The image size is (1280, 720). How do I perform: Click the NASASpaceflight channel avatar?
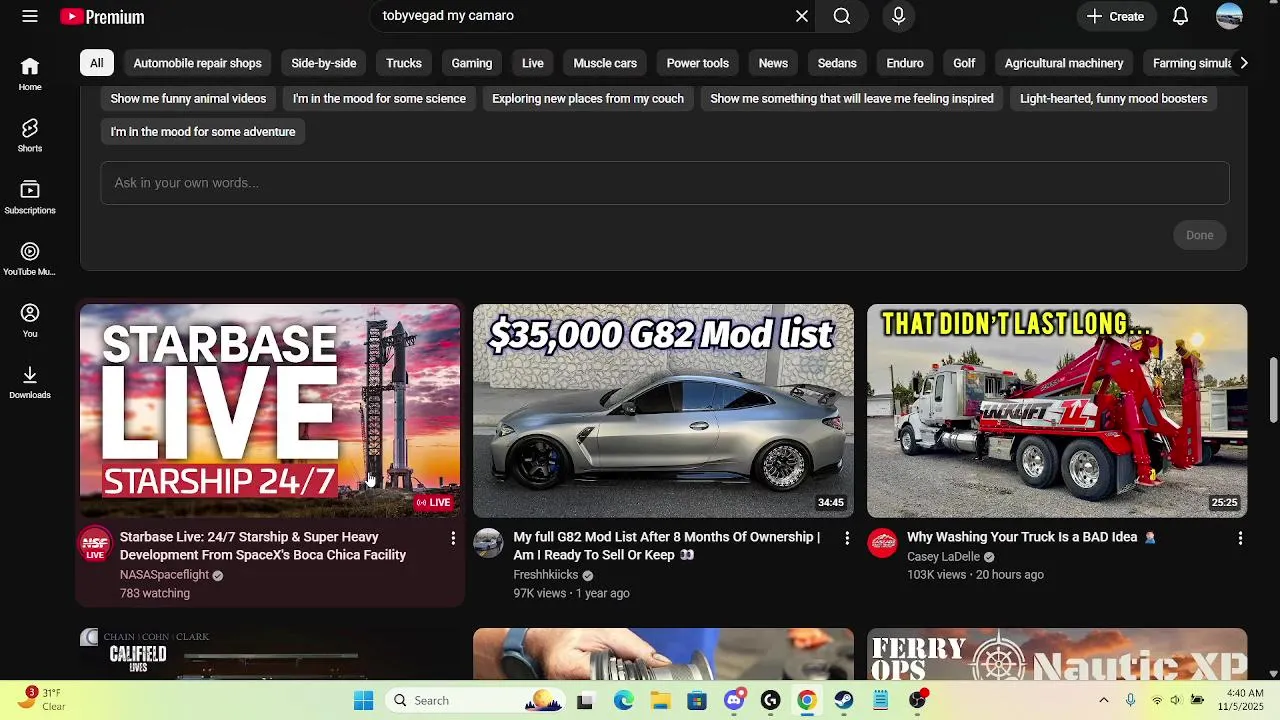coord(95,544)
